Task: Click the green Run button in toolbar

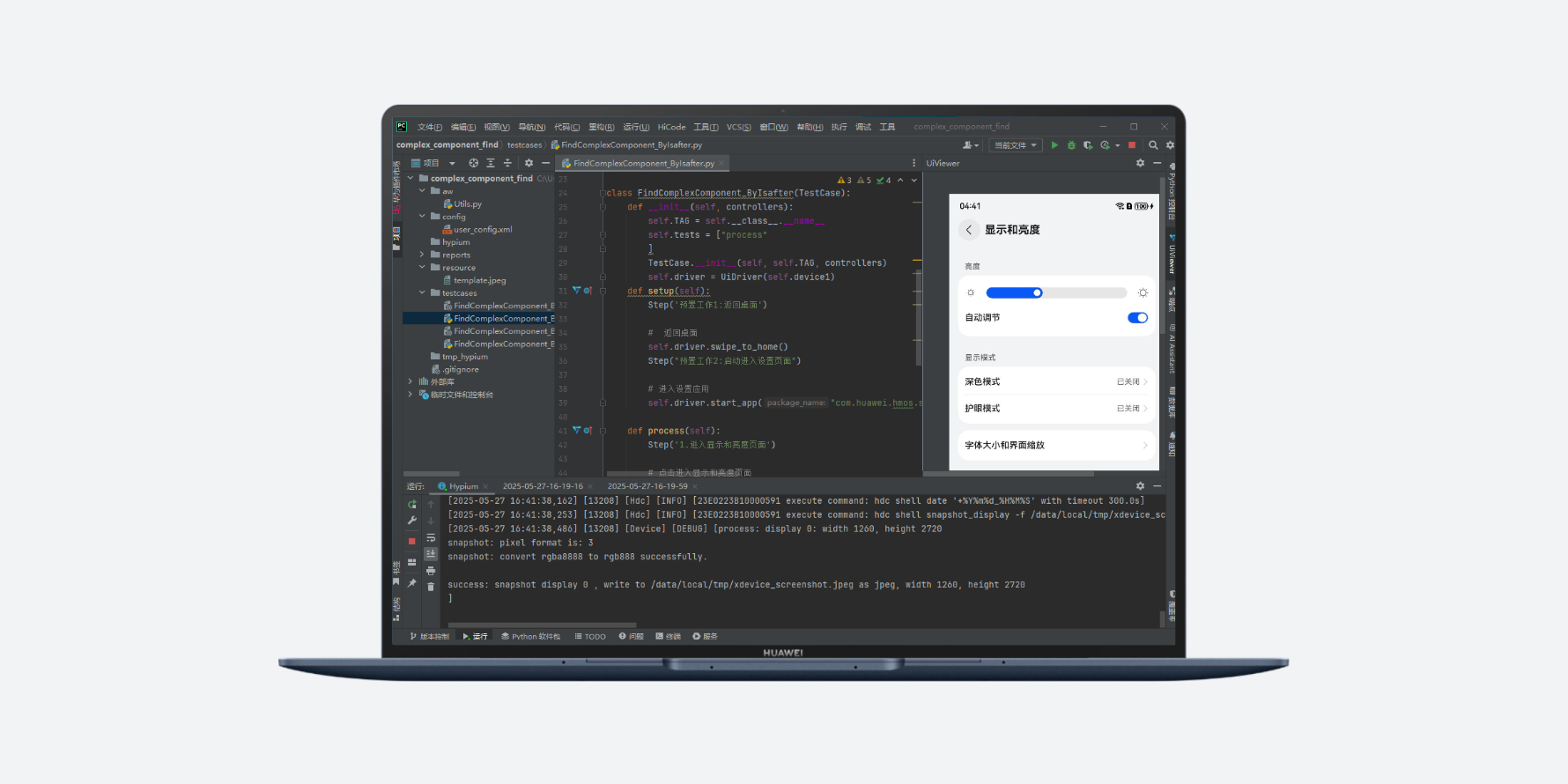Action: [1054, 145]
